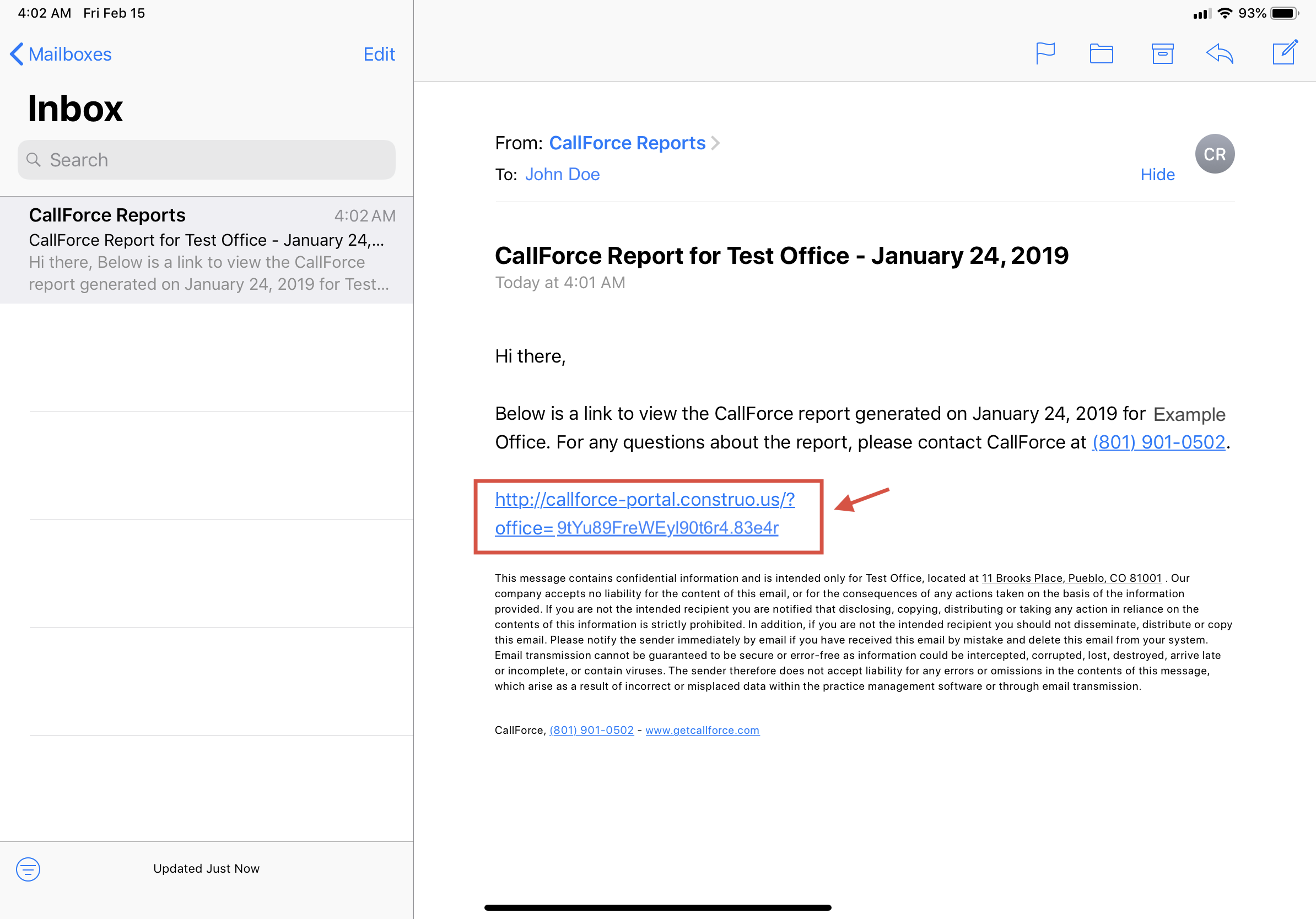Screen dimensions: 1316x919
Task: Focus the inbox Search field
Action: (x=206, y=160)
